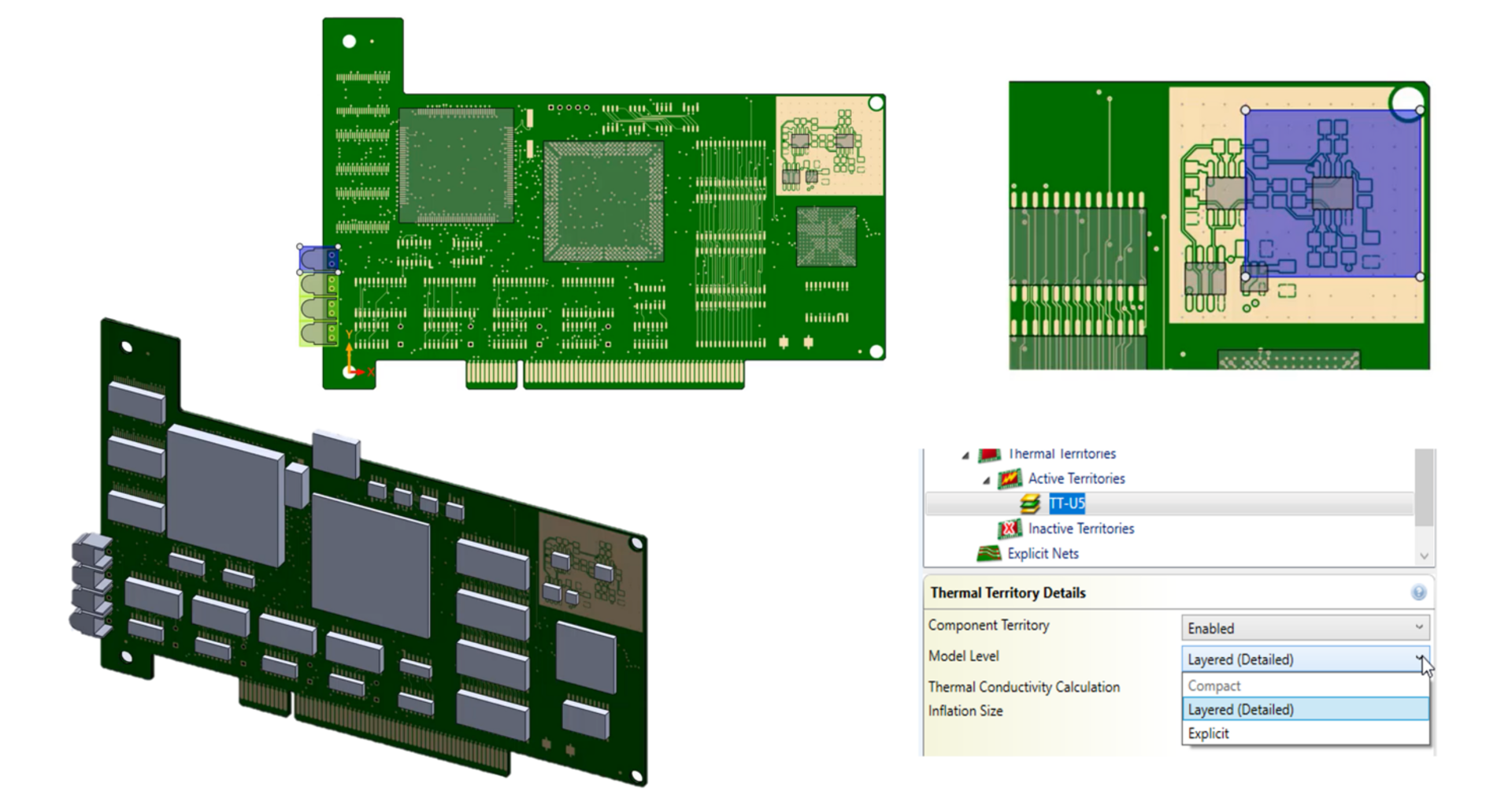
Task: Collapse the Active Territories tree branch
Action: (x=987, y=478)
